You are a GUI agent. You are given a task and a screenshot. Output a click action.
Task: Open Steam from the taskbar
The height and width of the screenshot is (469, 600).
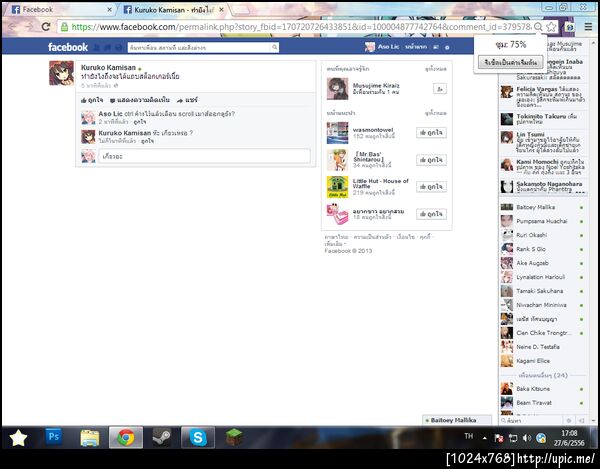(162, 437)
